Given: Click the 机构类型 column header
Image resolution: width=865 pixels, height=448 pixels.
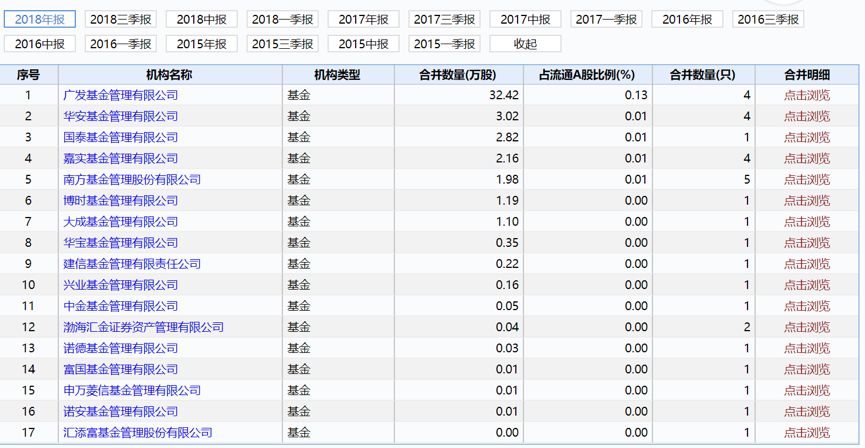Looking at the screenshot, I should click(338, 75).
